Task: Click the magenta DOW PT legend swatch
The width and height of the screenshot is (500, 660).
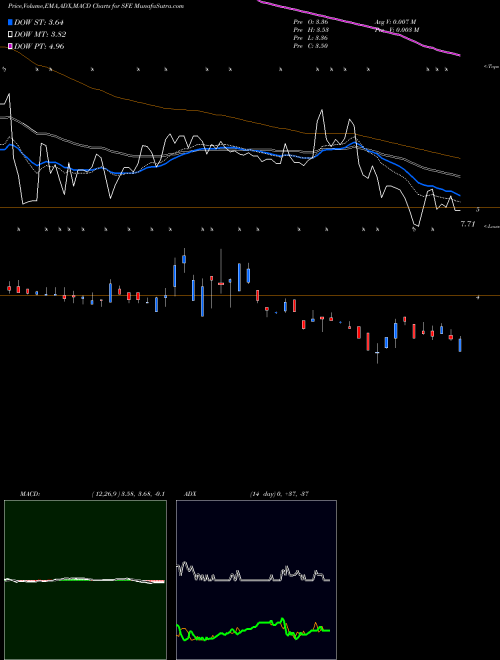Action: click(10, 46)
